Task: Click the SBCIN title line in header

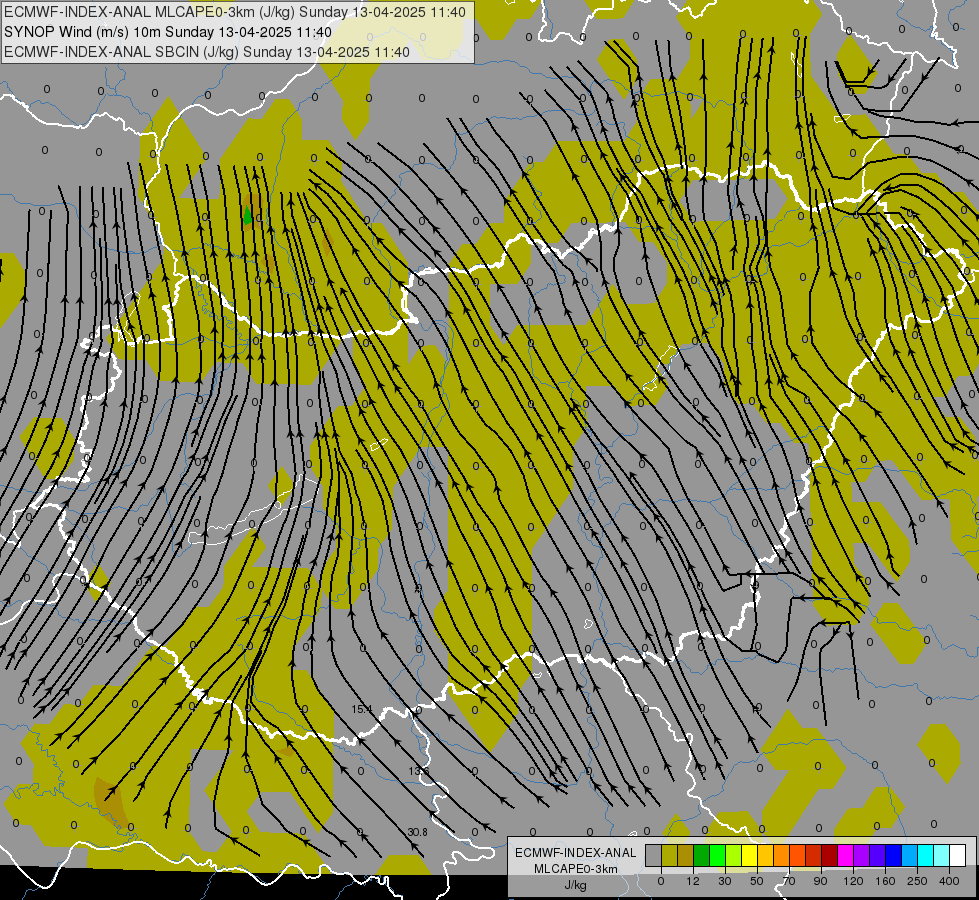Action: tap(207, 52)
